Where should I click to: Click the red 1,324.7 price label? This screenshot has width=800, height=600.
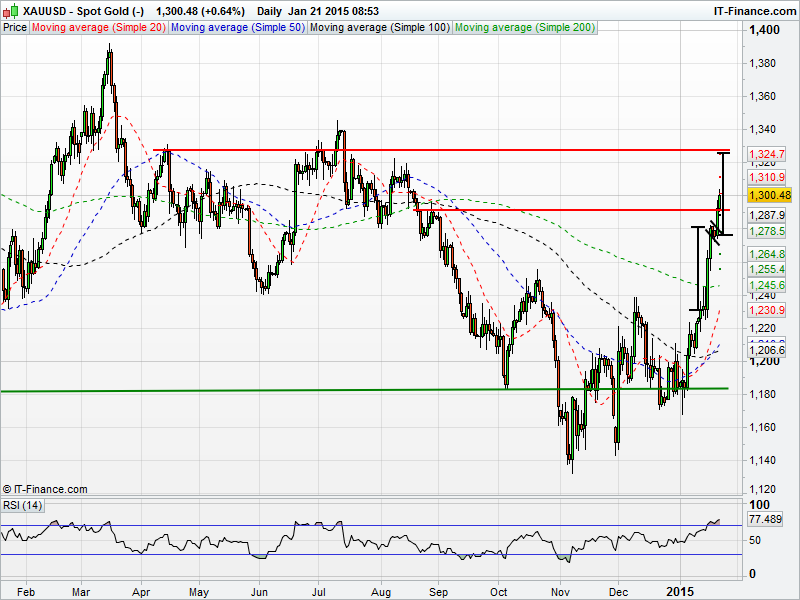pos(768,153)
